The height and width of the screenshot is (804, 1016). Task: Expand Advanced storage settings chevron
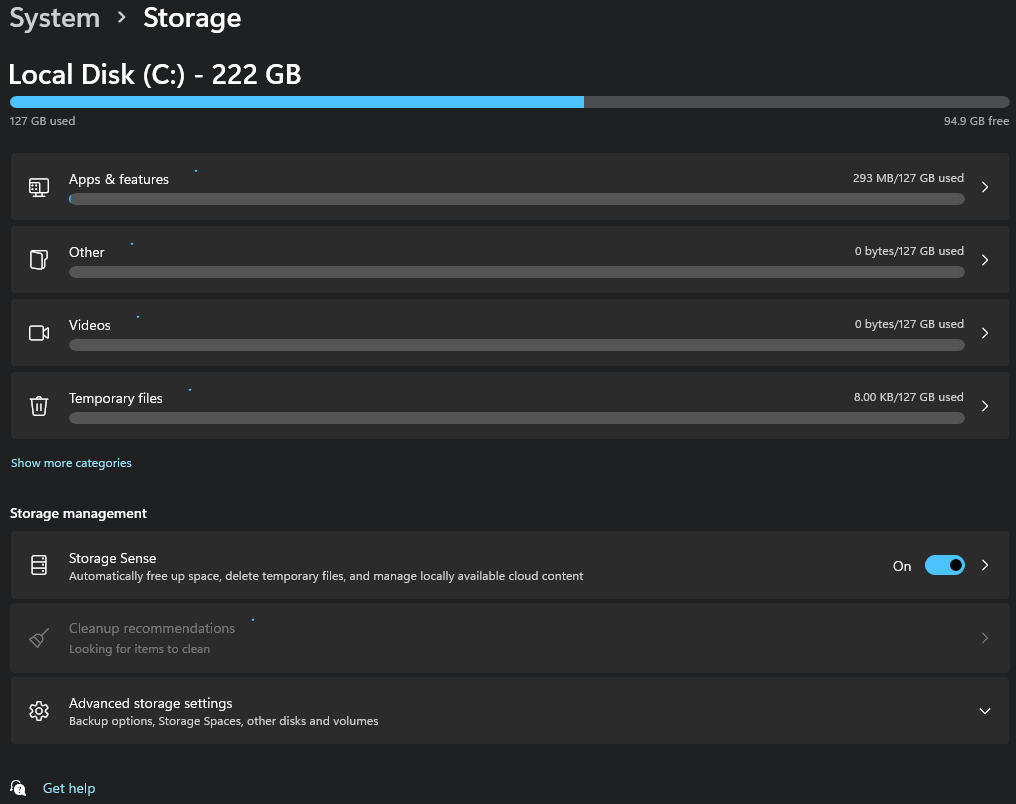[985, 711]
